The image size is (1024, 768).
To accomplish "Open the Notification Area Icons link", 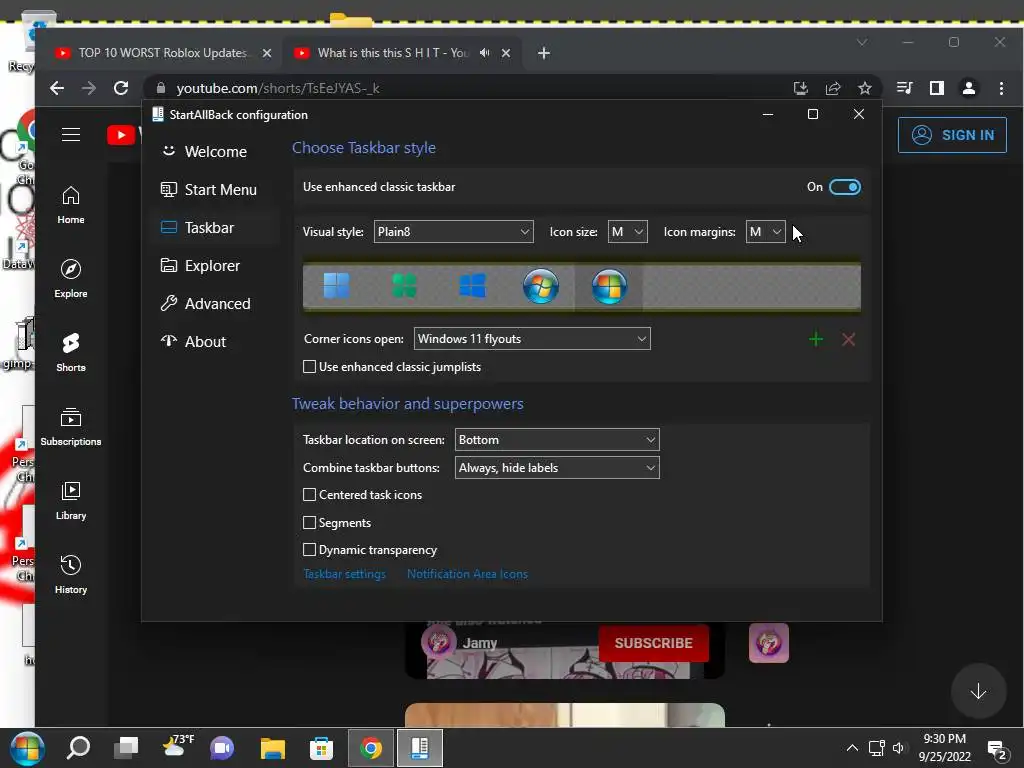I will tap(467, 574).
